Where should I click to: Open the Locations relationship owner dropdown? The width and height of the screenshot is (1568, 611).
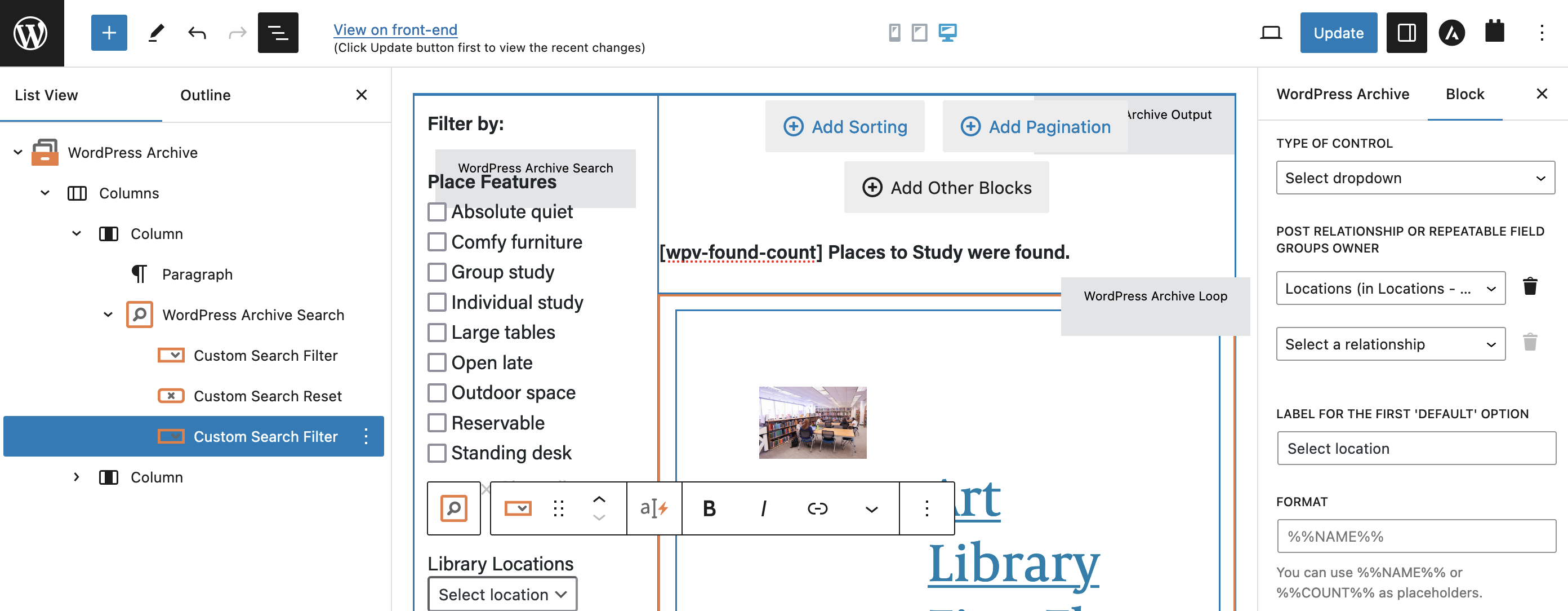click(1390, 288)
